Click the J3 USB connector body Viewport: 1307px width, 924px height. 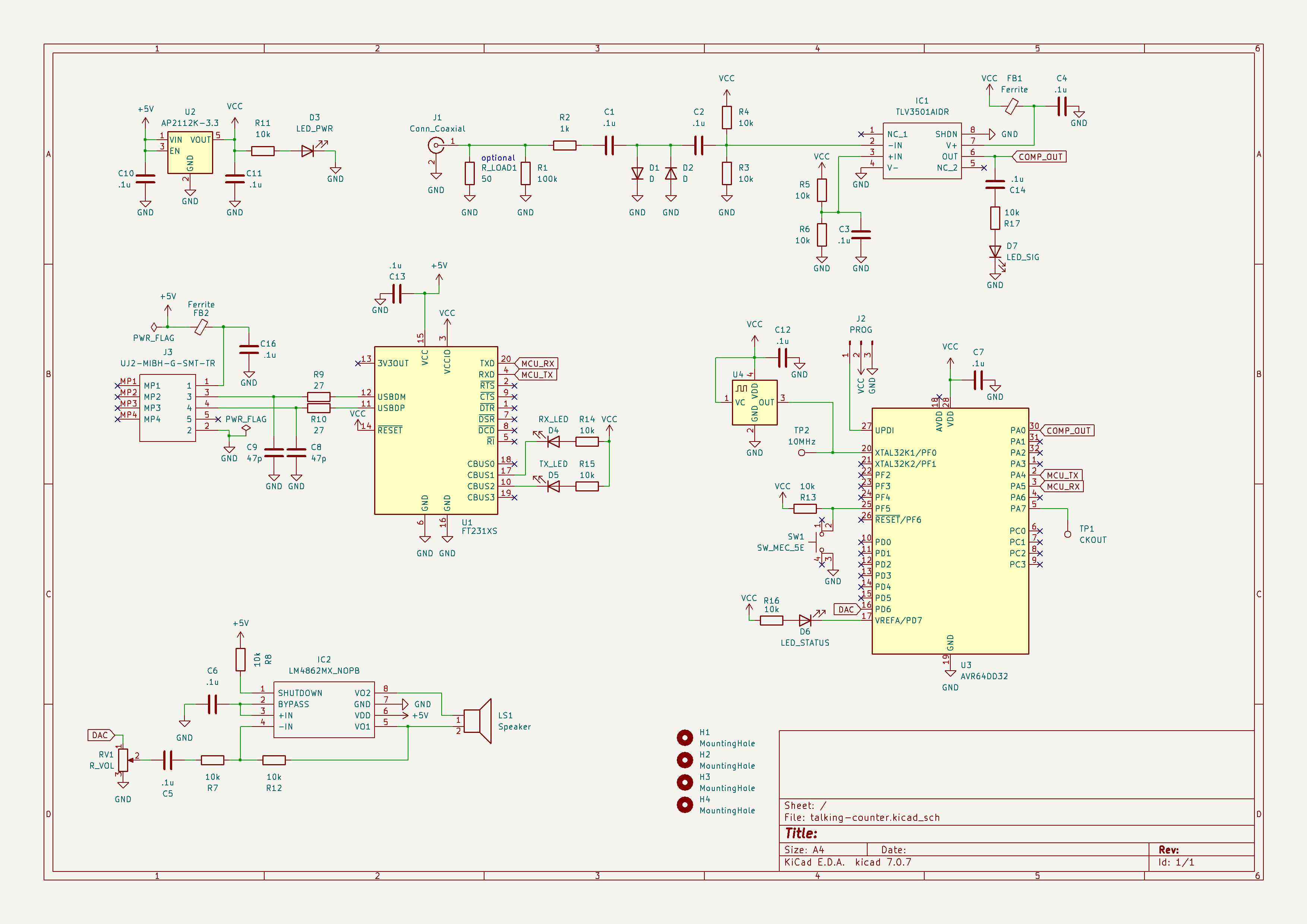click(x=168, y=408)
